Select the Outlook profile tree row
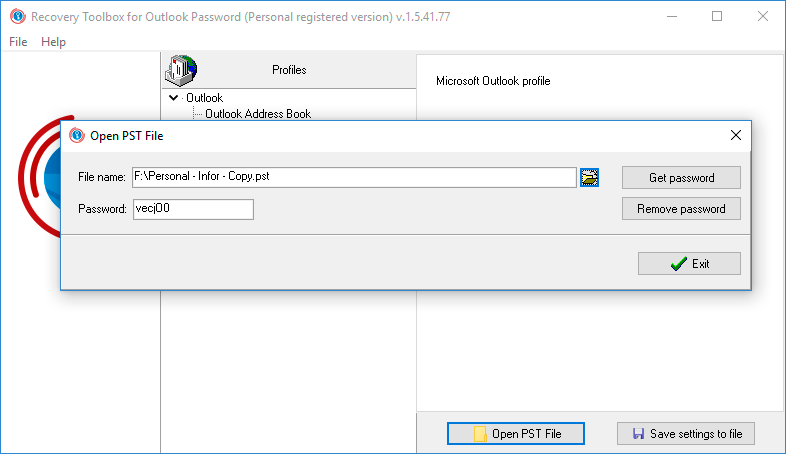786x454 pixels. coord(205,98)
